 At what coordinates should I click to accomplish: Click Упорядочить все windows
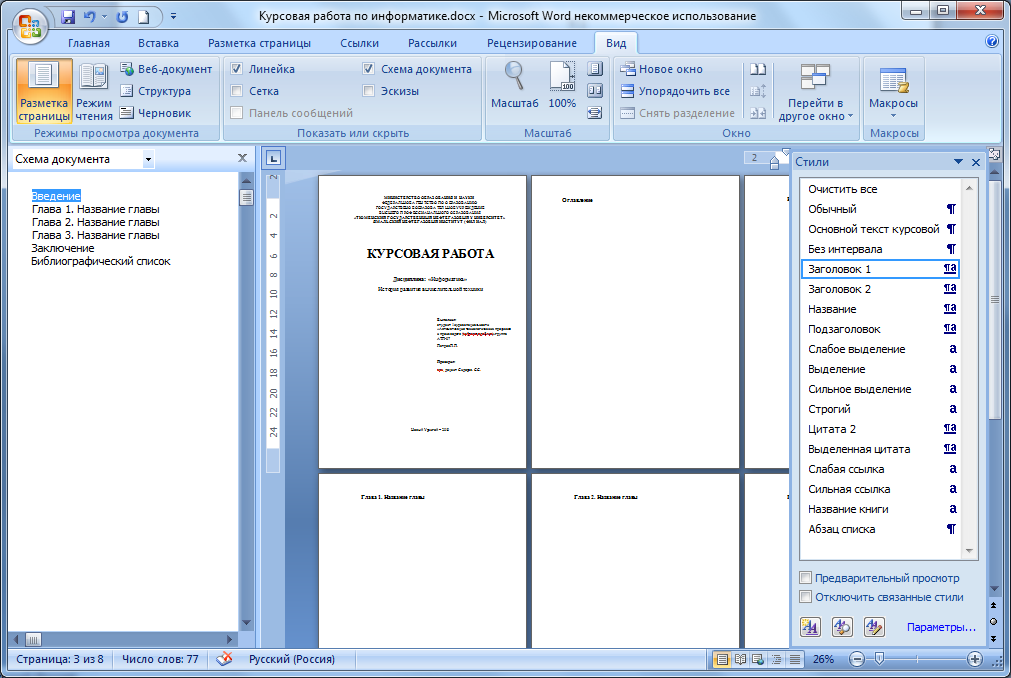(x=675, y=91)
